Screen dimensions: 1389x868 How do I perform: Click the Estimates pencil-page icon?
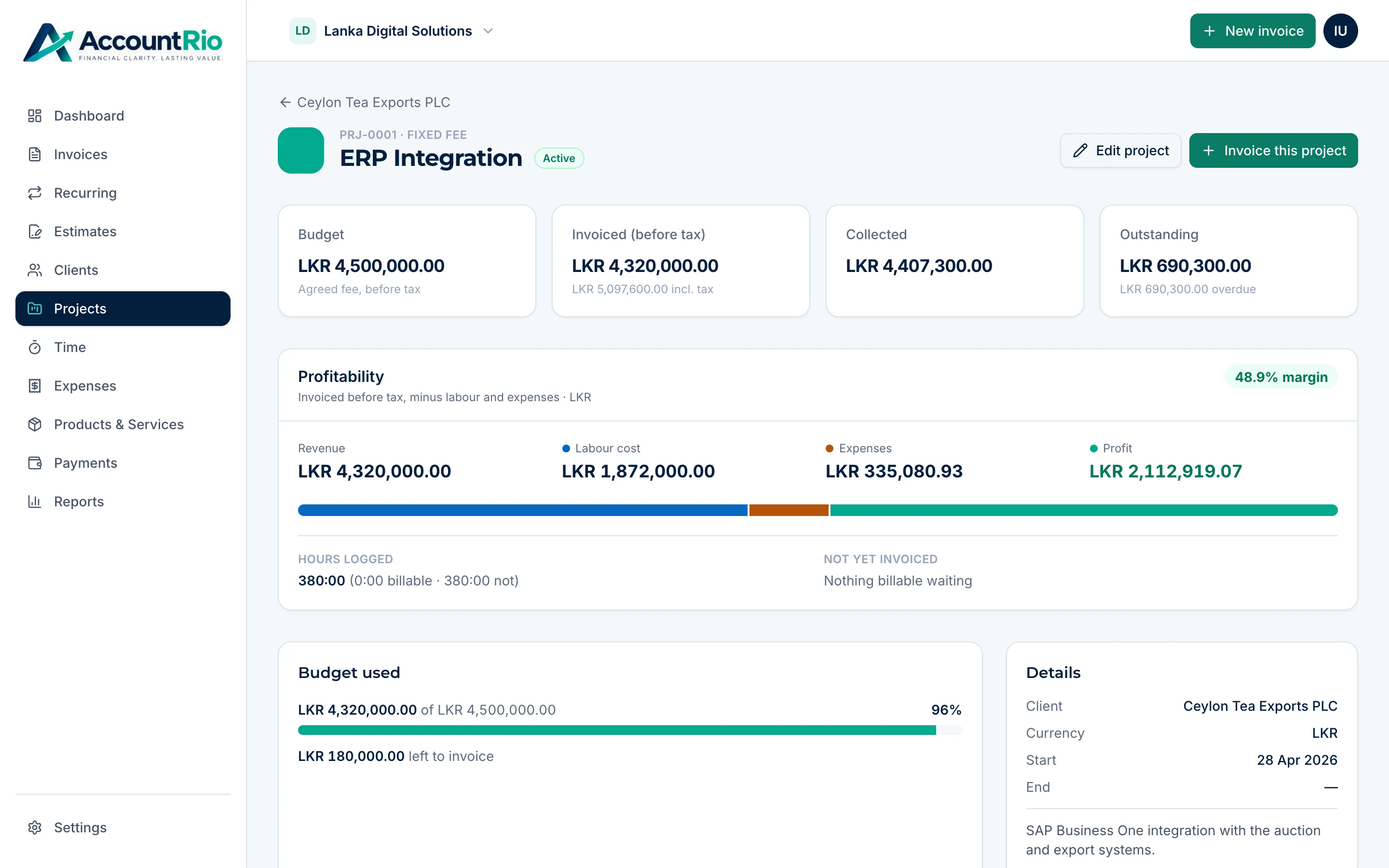(34, 231)
